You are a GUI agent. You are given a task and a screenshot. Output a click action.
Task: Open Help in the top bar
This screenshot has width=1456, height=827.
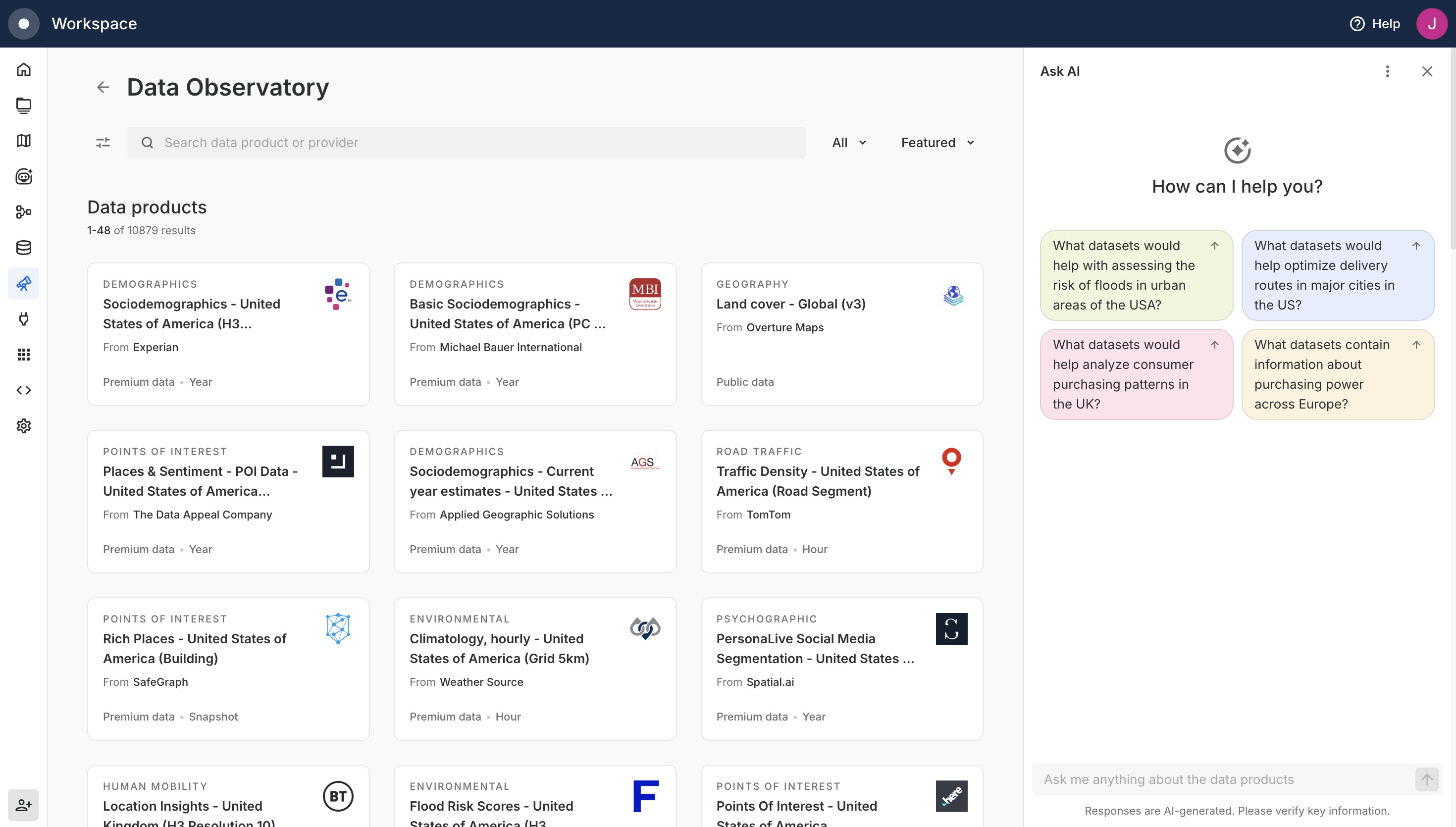pyautogui.click(x=1375, y=24)
